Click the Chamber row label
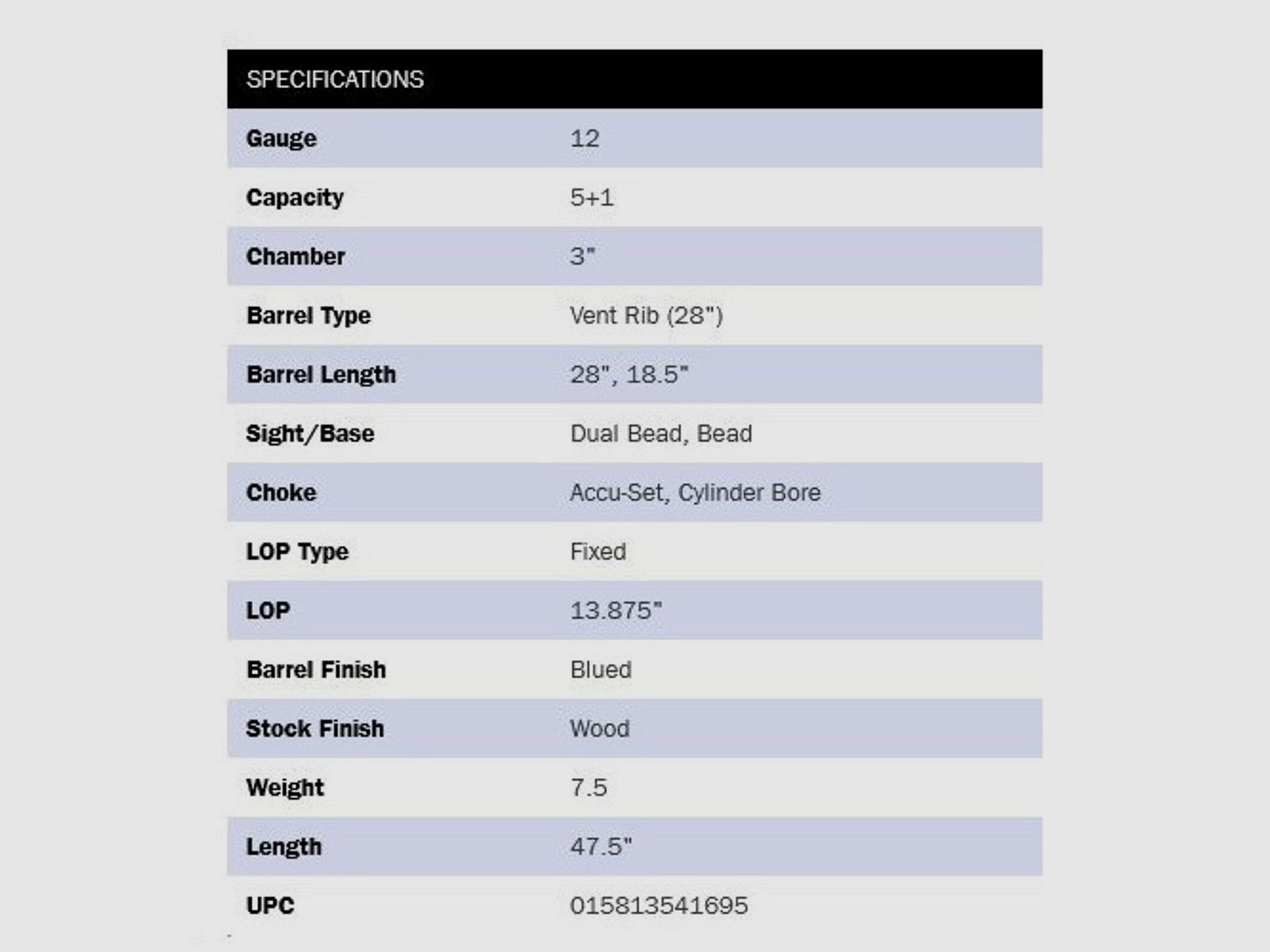The height and width of the screenshot is (952, 1270). pos(295,256)
